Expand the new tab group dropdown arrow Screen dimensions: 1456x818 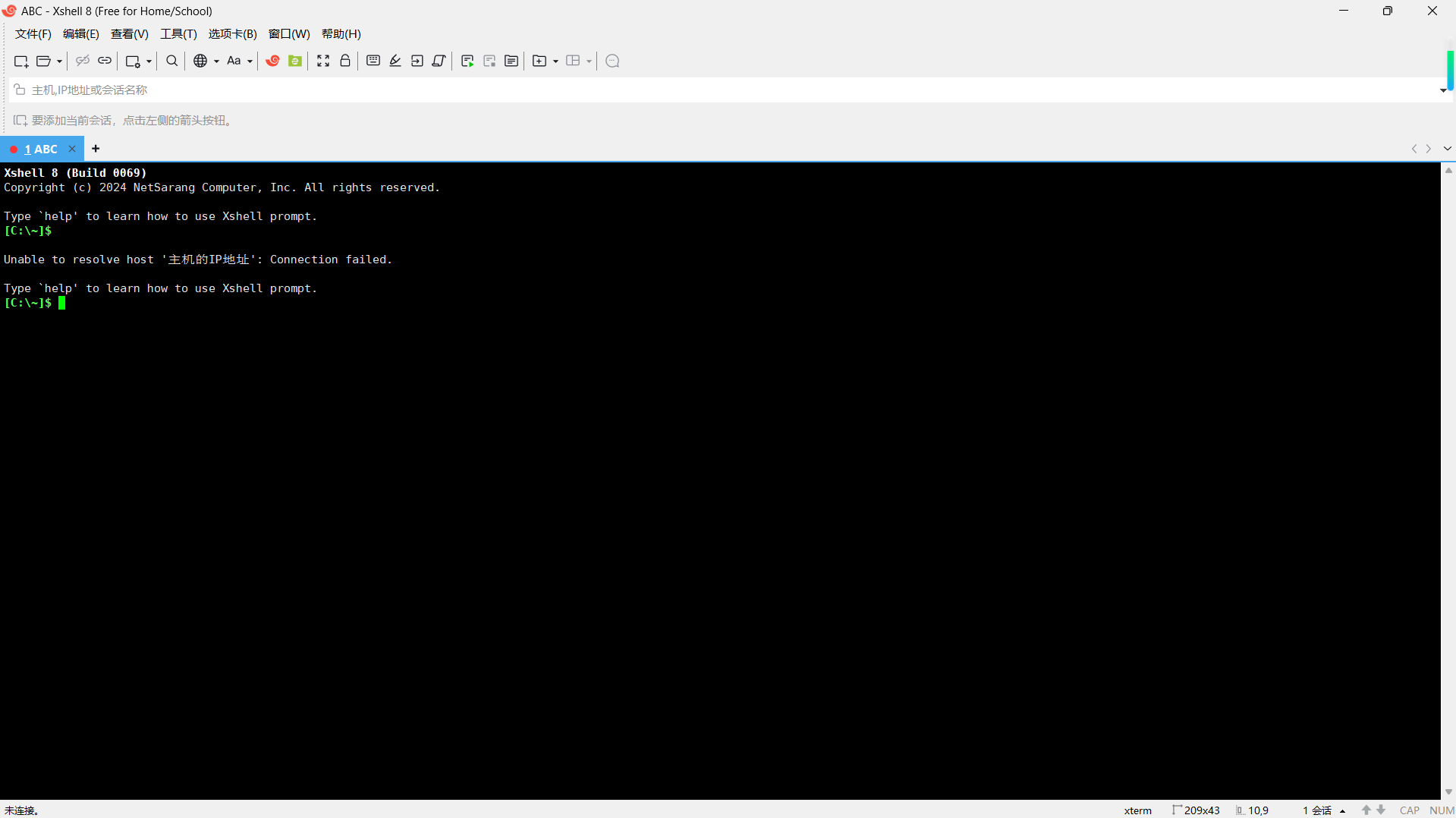(x=555, y=61)
